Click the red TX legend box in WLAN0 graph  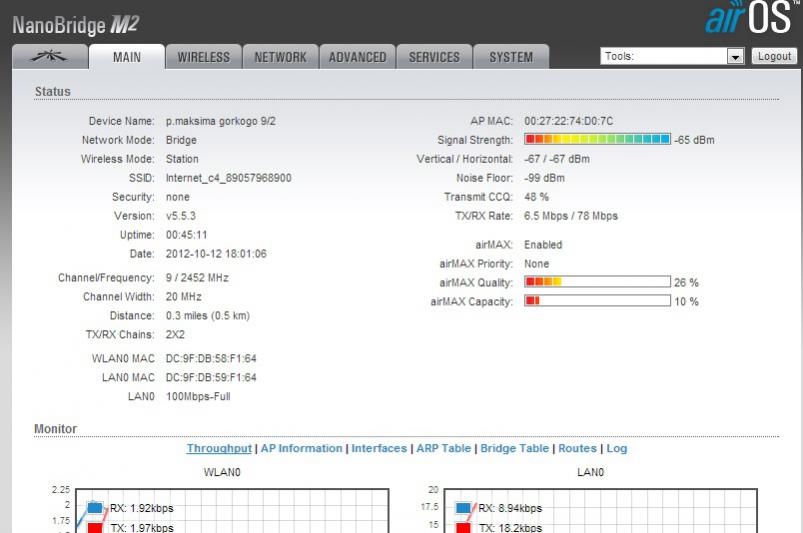[x=94, y=527]
